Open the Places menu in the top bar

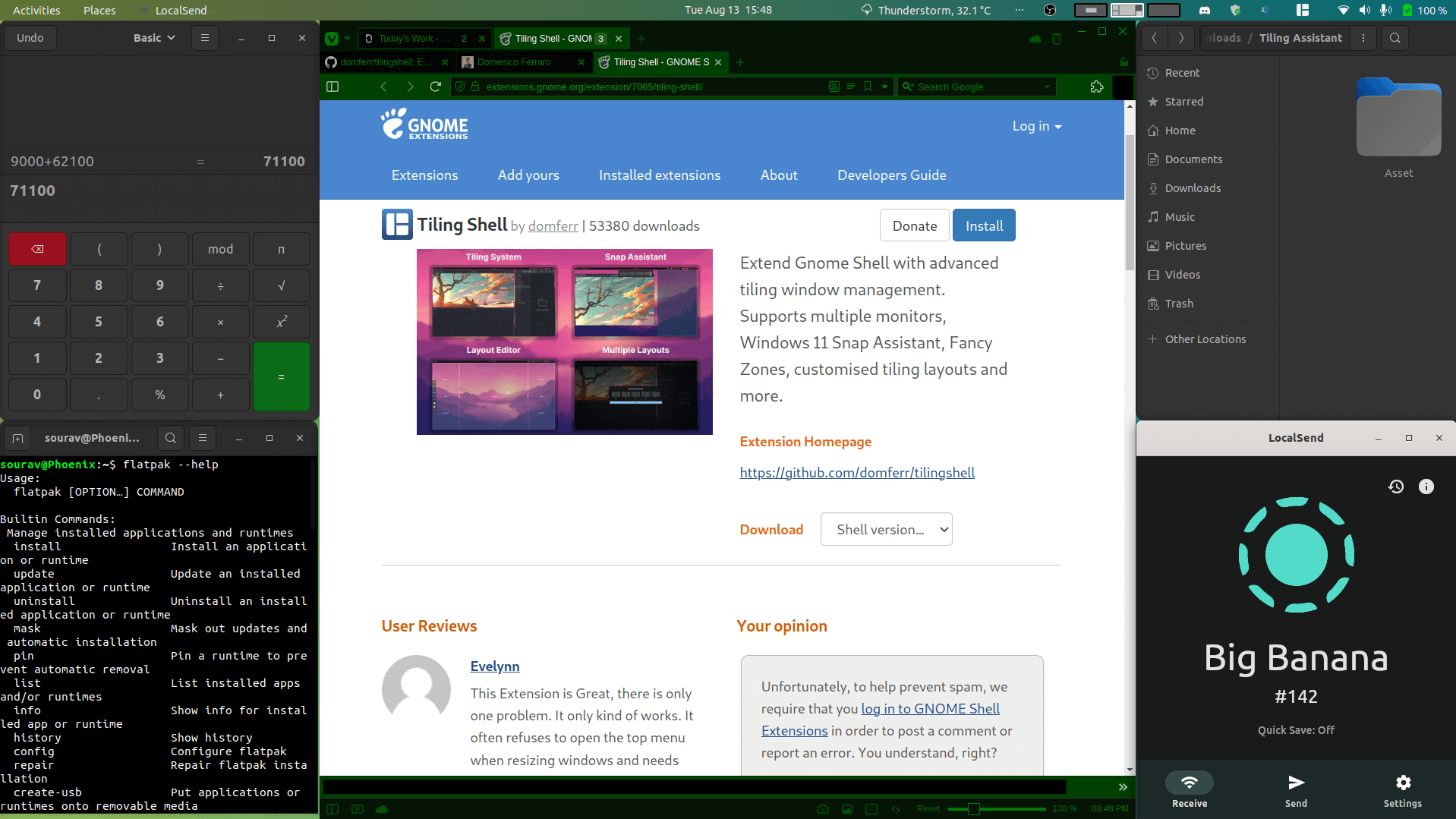point(99,10)
